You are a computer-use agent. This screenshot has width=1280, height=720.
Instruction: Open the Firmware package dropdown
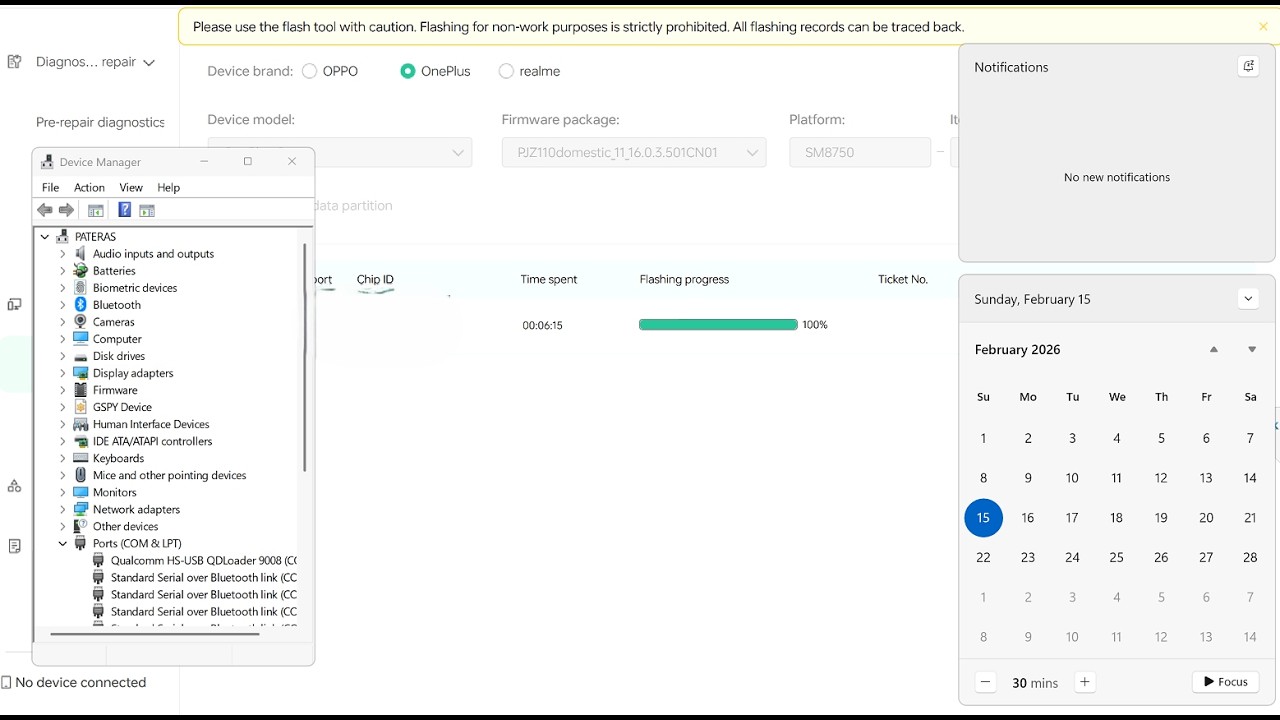(x=634, y=152)
